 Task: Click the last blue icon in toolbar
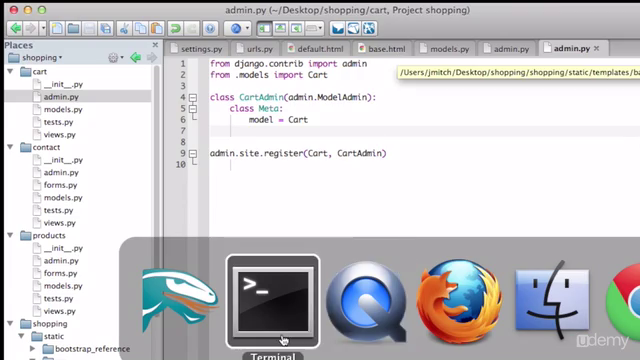click(369, 28)
